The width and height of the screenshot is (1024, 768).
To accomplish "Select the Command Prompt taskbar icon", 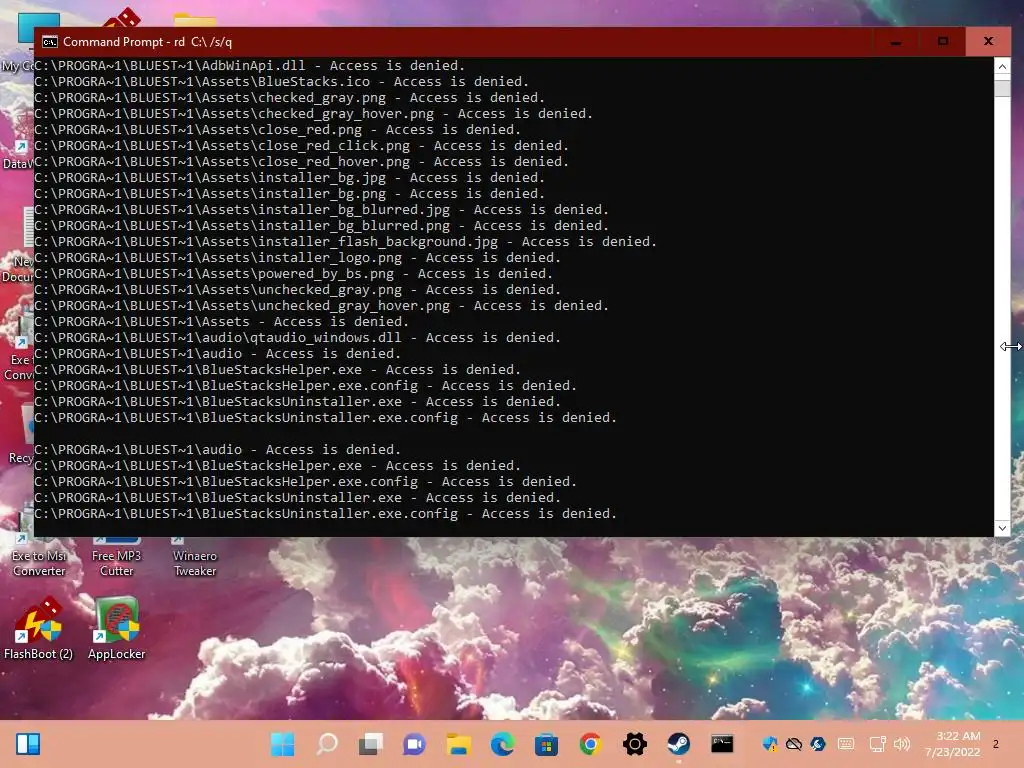I will coord(722,744).
